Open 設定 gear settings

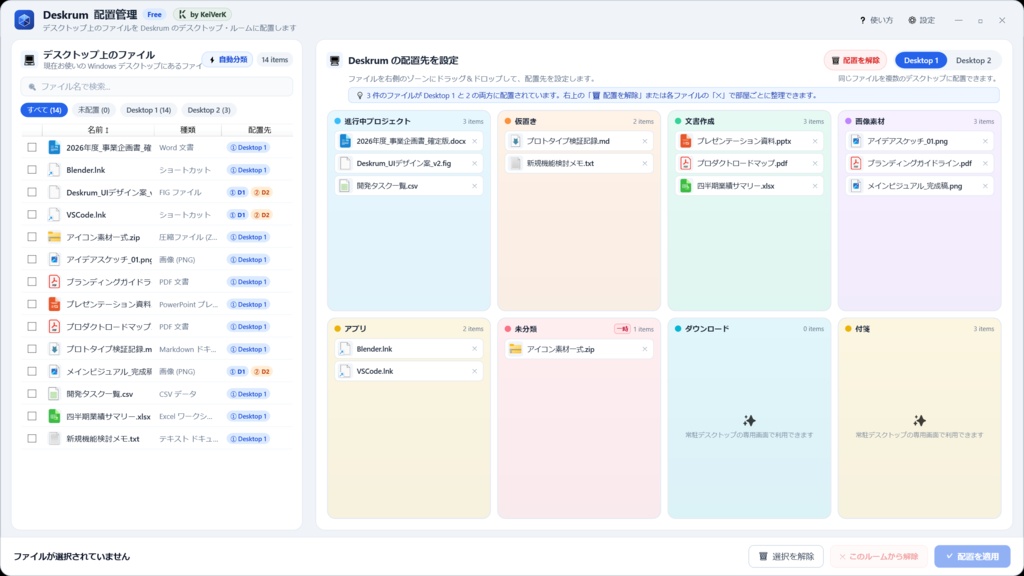pyautogui.click(x=912, y=20)
